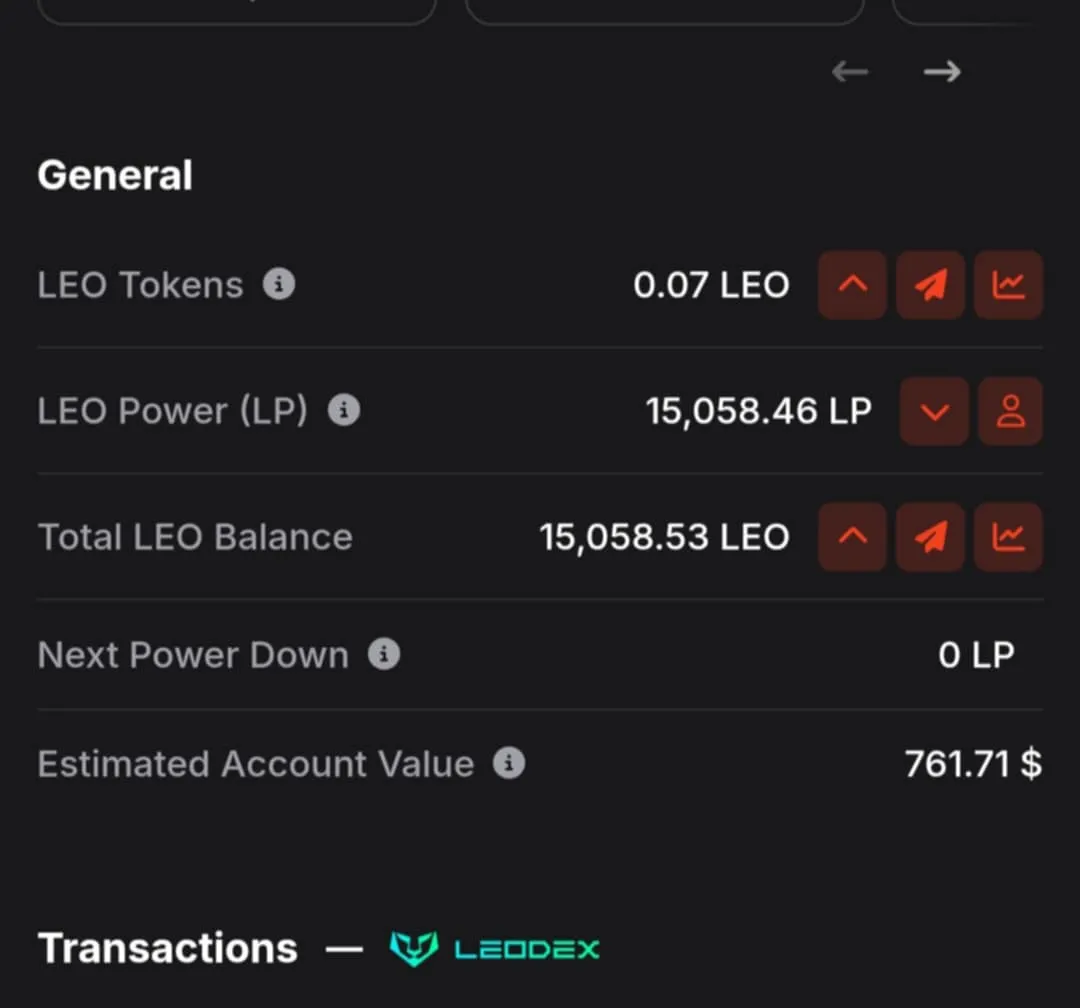Show info for LEO Tokens
The image size is (1080, 1008).
click(279, 284)
